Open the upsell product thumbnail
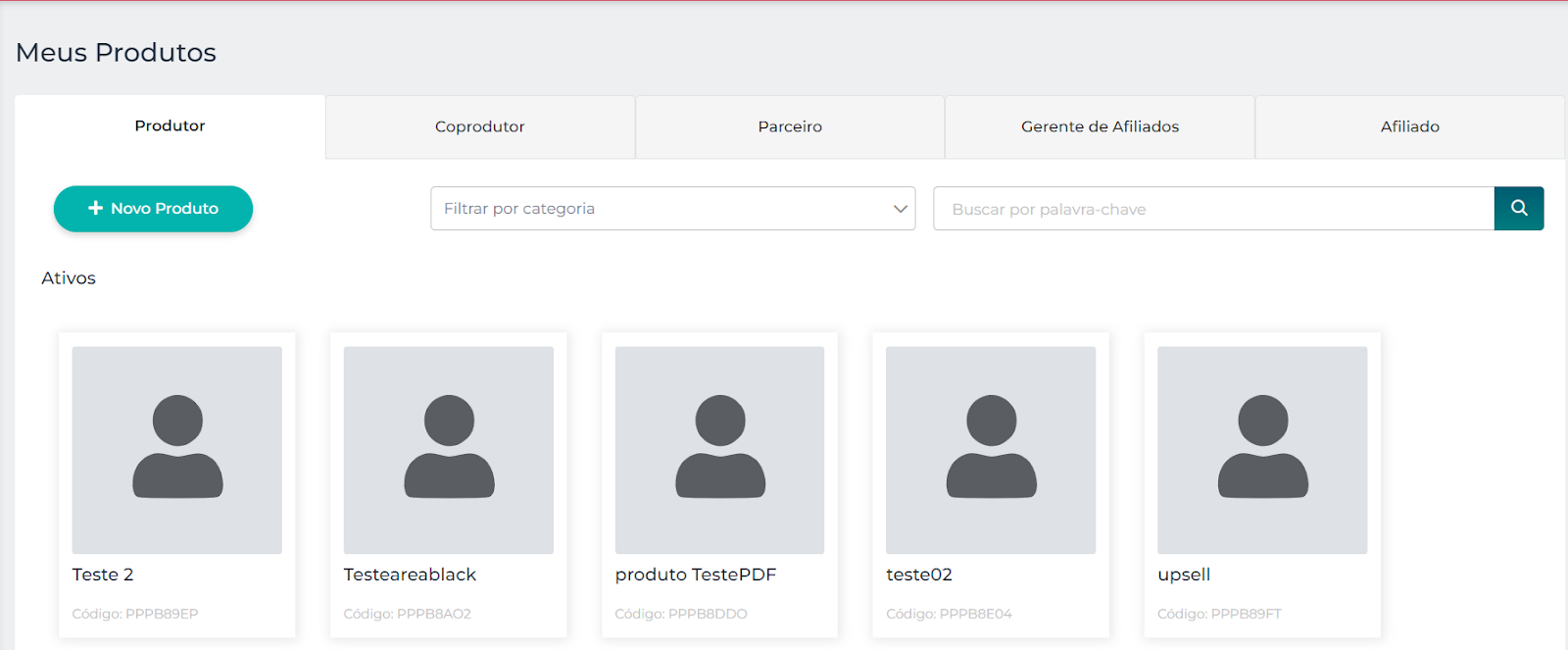 pos(1262,450)
